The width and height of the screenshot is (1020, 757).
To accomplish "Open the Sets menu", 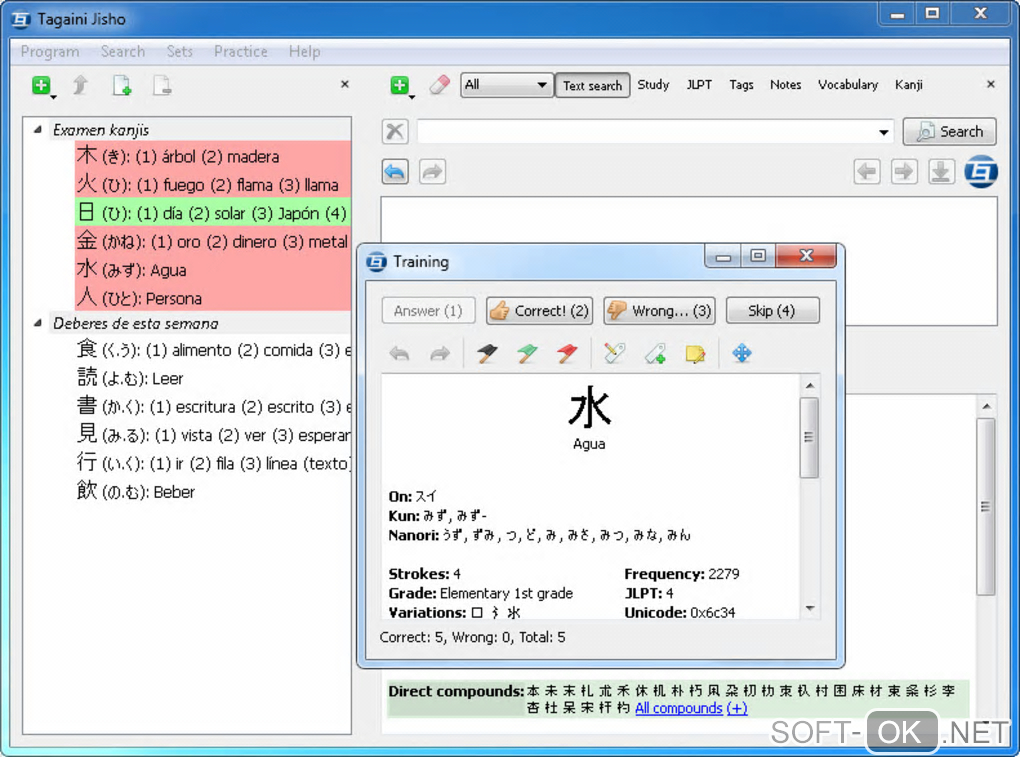I will [x=180, y=51].
